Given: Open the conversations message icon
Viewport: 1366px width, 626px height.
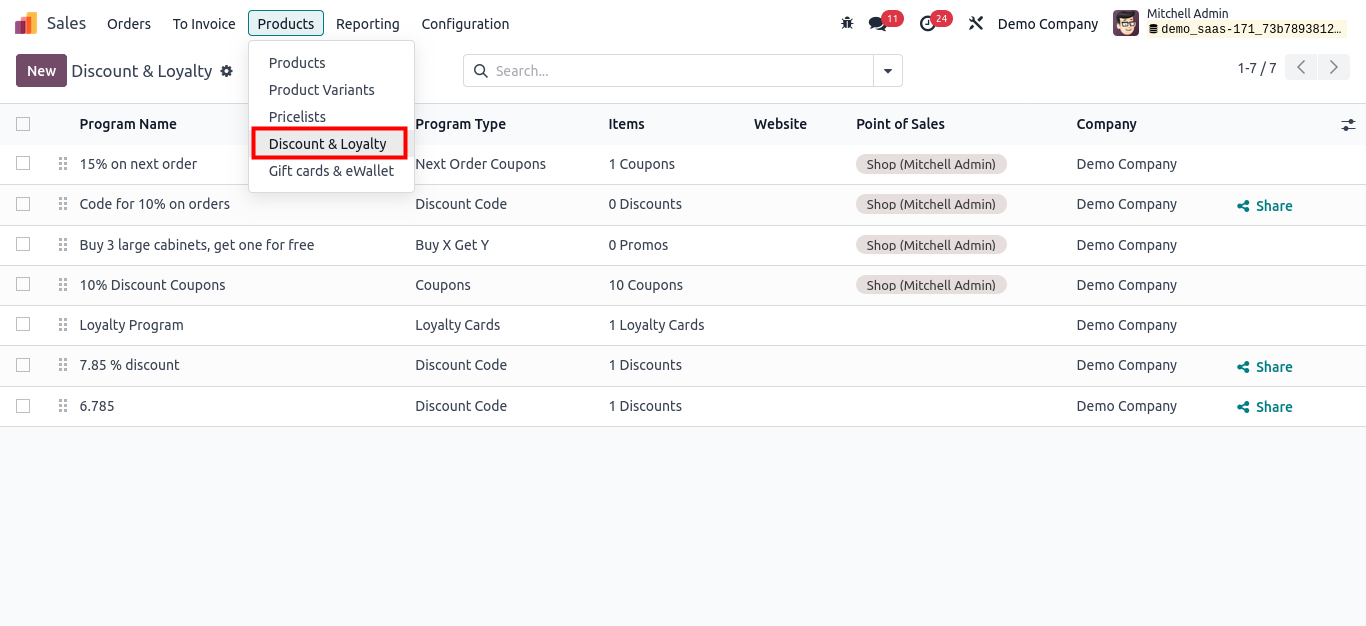Looking at the screenshot, I should pos(878,23).
